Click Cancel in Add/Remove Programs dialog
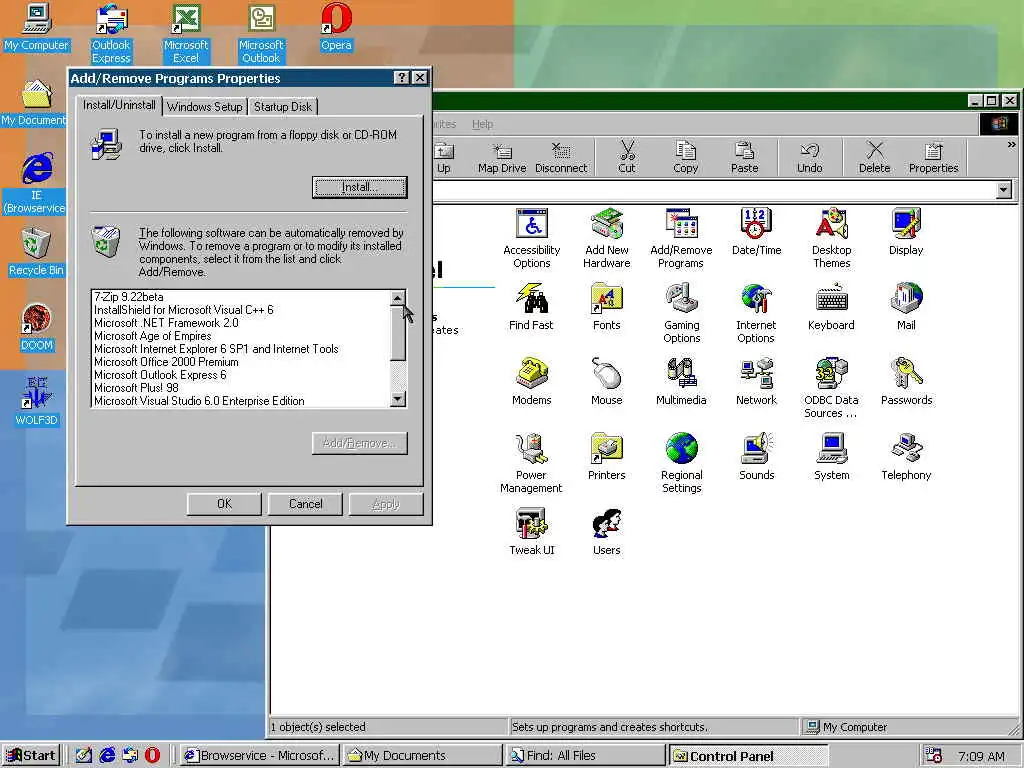1024x768 pixels. pos(305,504)
